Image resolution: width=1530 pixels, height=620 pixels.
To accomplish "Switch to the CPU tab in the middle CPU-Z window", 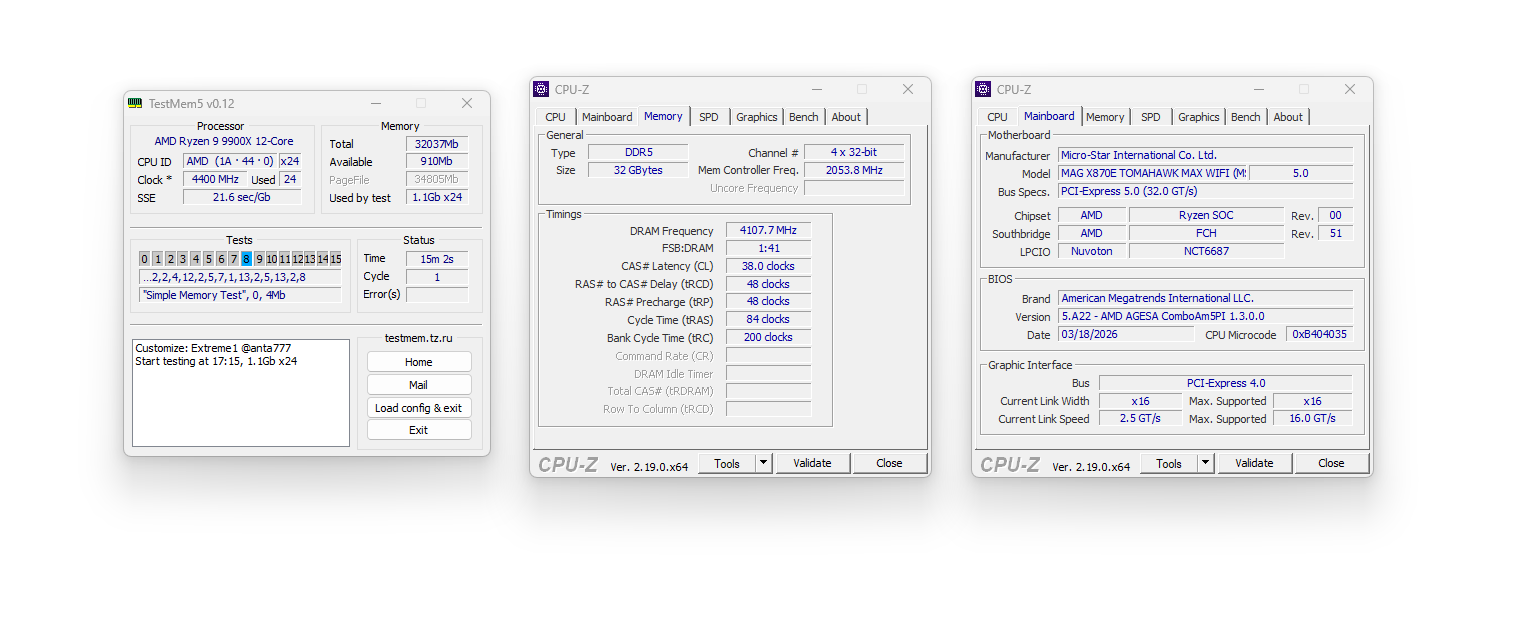I will pos(555,116).
